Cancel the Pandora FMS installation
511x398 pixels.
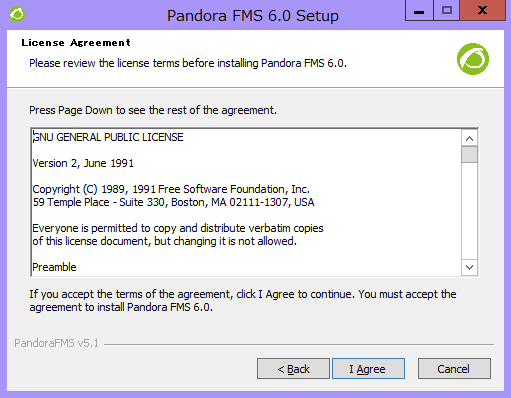click(454, 369)
